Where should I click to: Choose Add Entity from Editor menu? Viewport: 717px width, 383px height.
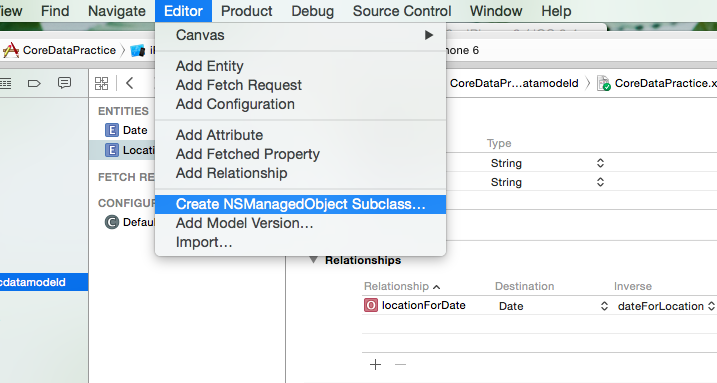tap(300, 66)
